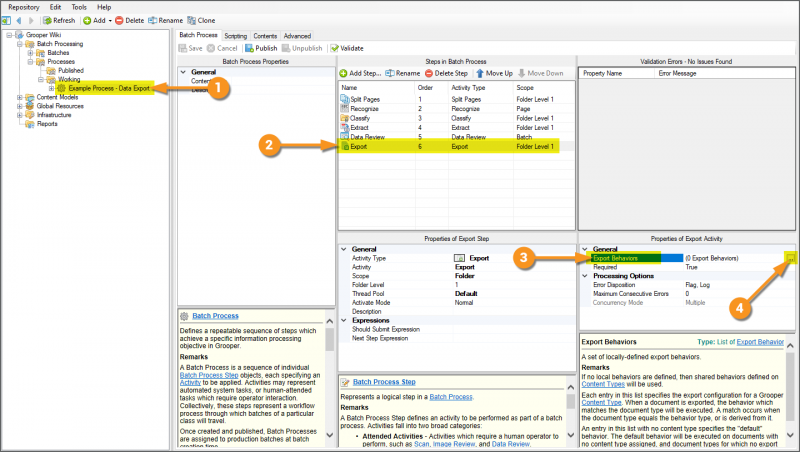Open the Help menu
This screenshot has height=452, width=800.
(104, 7)
